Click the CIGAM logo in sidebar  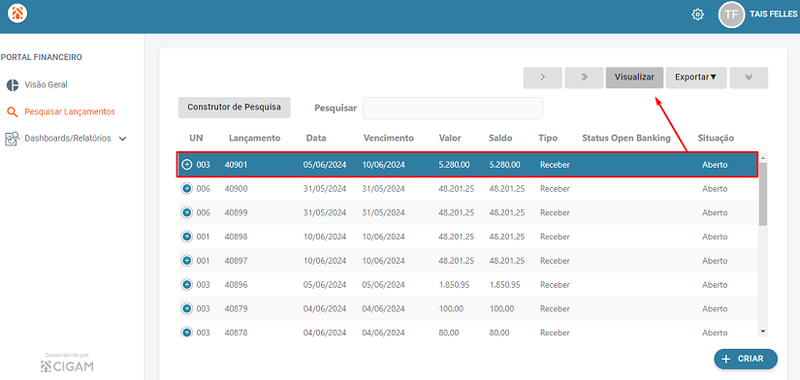(x=67, y=366)
